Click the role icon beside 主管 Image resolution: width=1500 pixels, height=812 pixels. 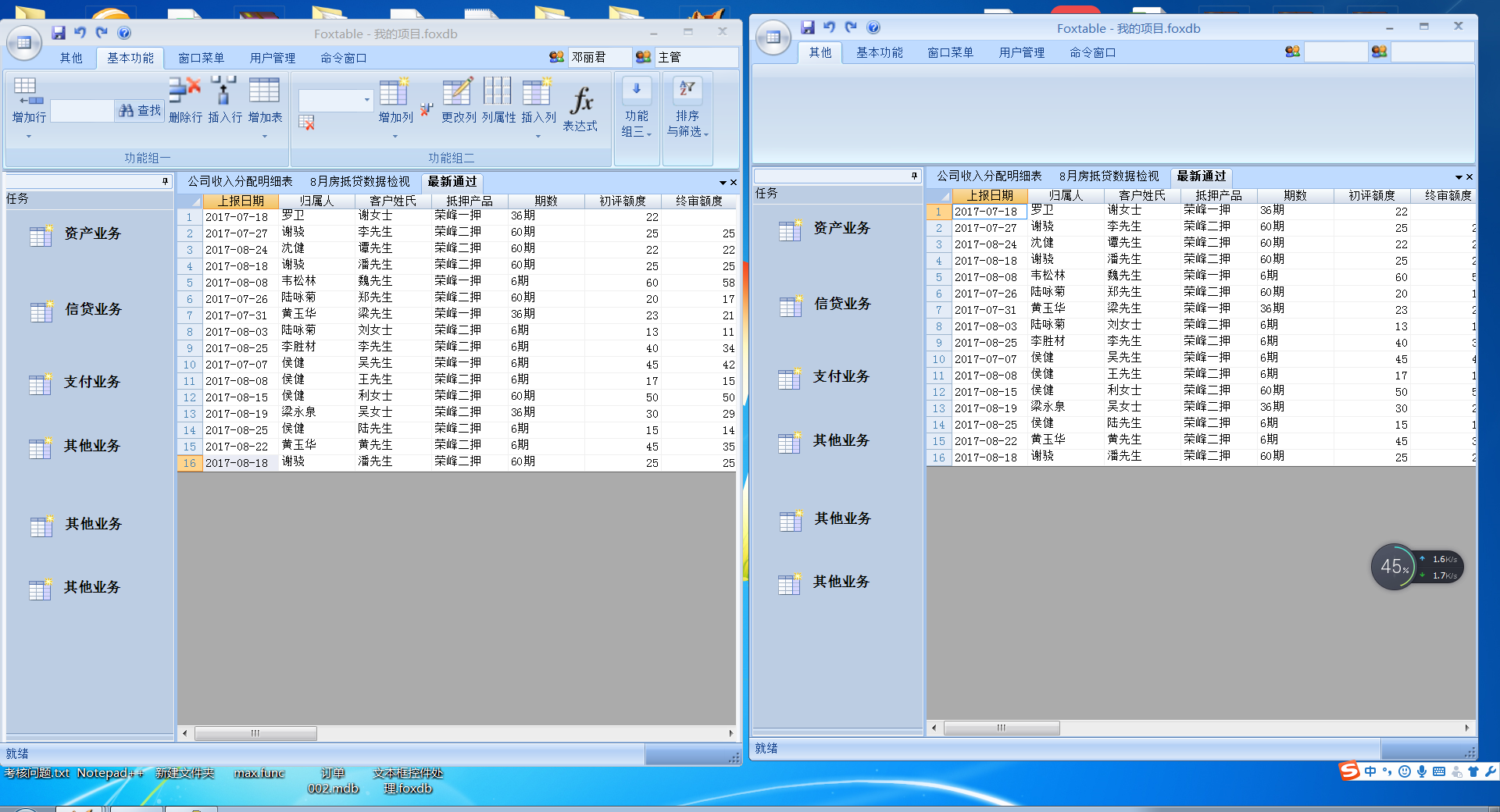click(643, 57)
